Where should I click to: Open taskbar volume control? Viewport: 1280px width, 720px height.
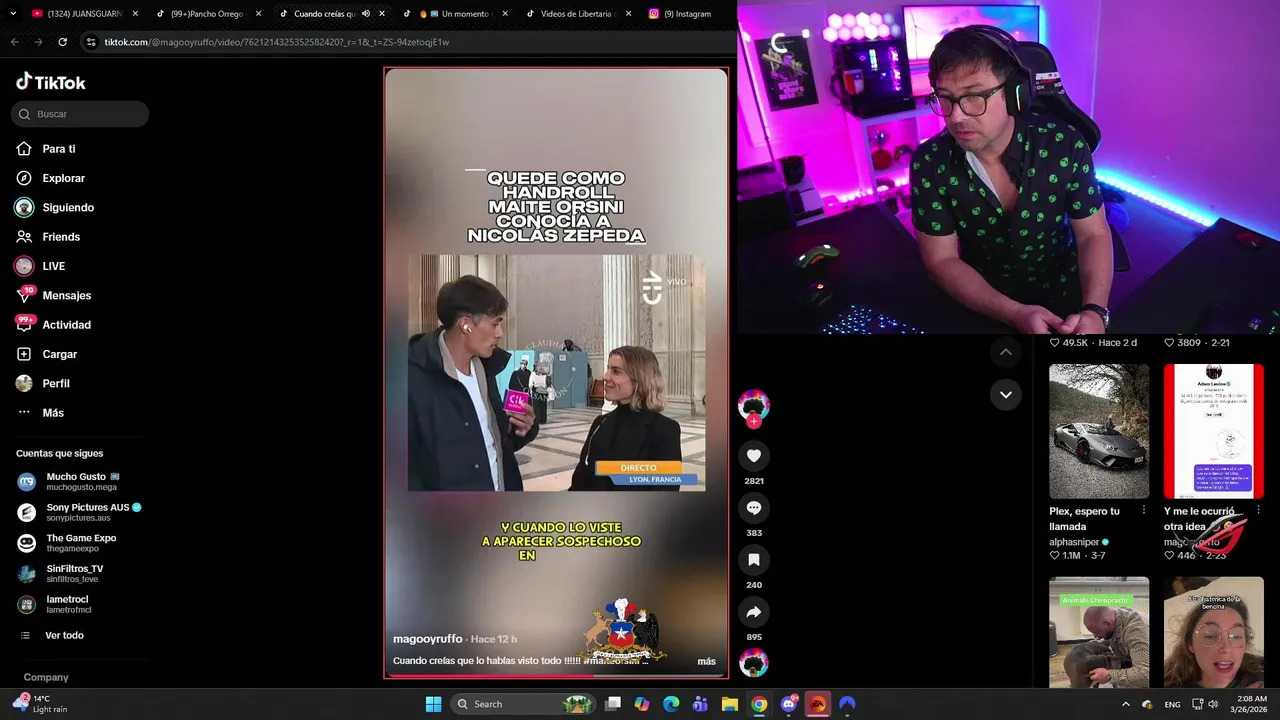[1213, 704]
